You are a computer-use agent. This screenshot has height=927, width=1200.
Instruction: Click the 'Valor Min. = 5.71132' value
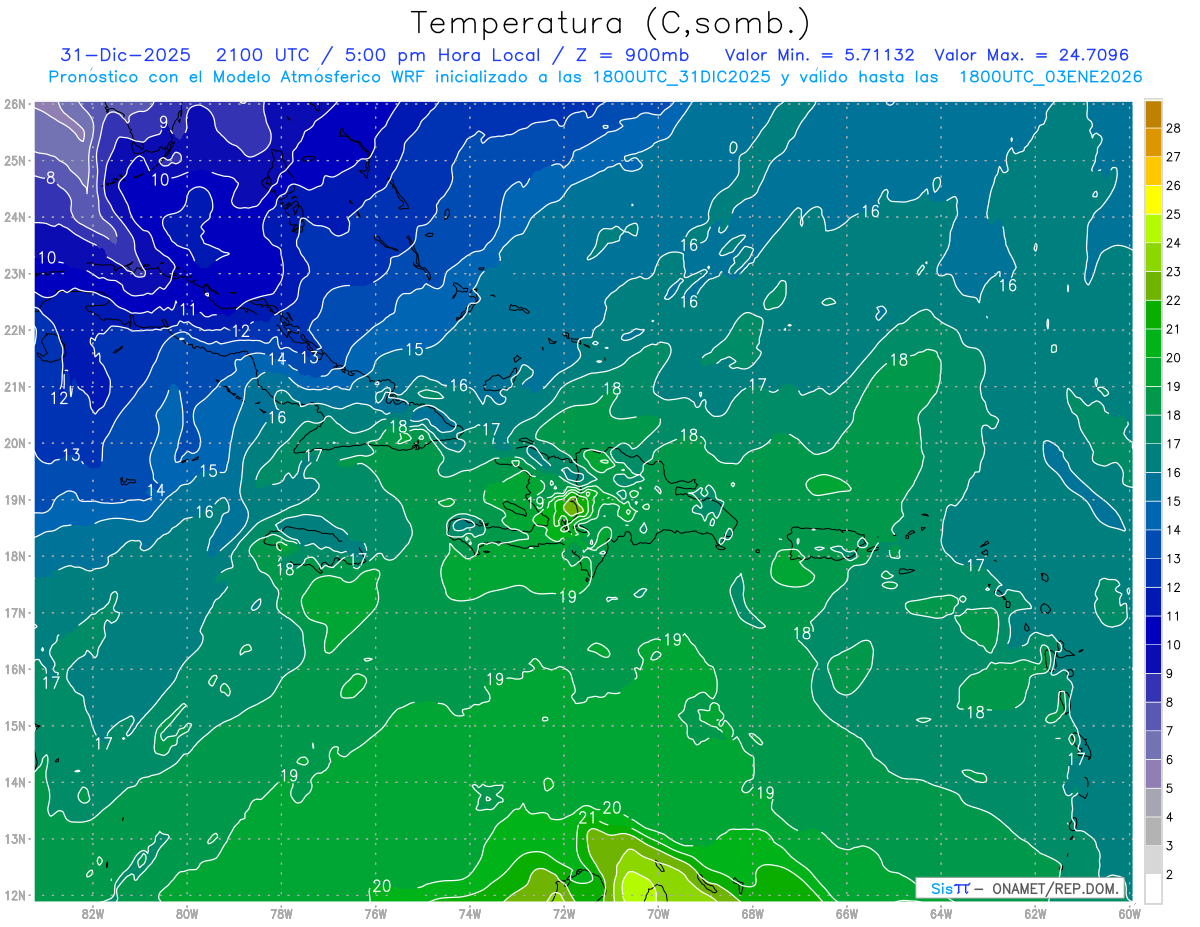click(x=818, y=55)
